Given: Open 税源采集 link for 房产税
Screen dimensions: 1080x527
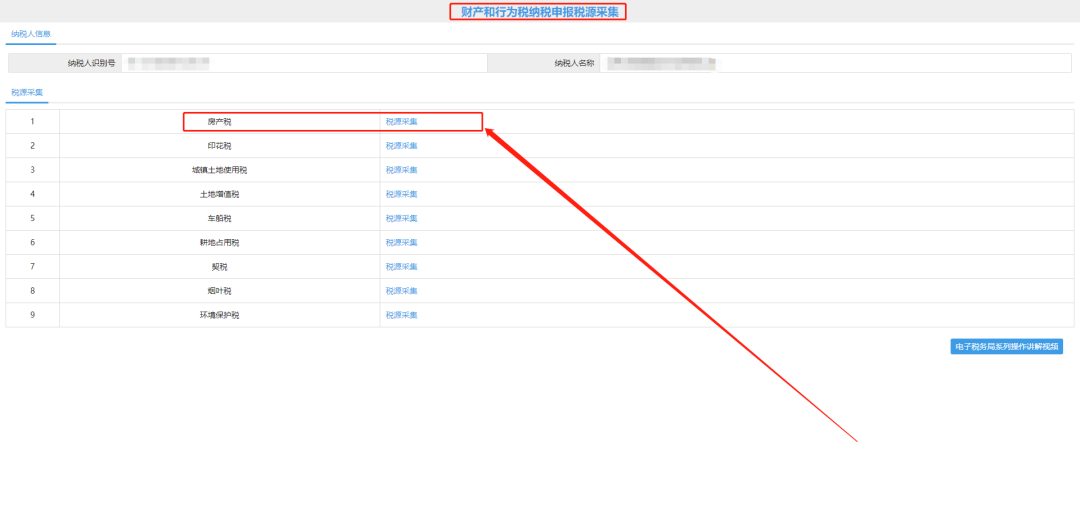Looking at the screenshot, I should coord(401,122).
